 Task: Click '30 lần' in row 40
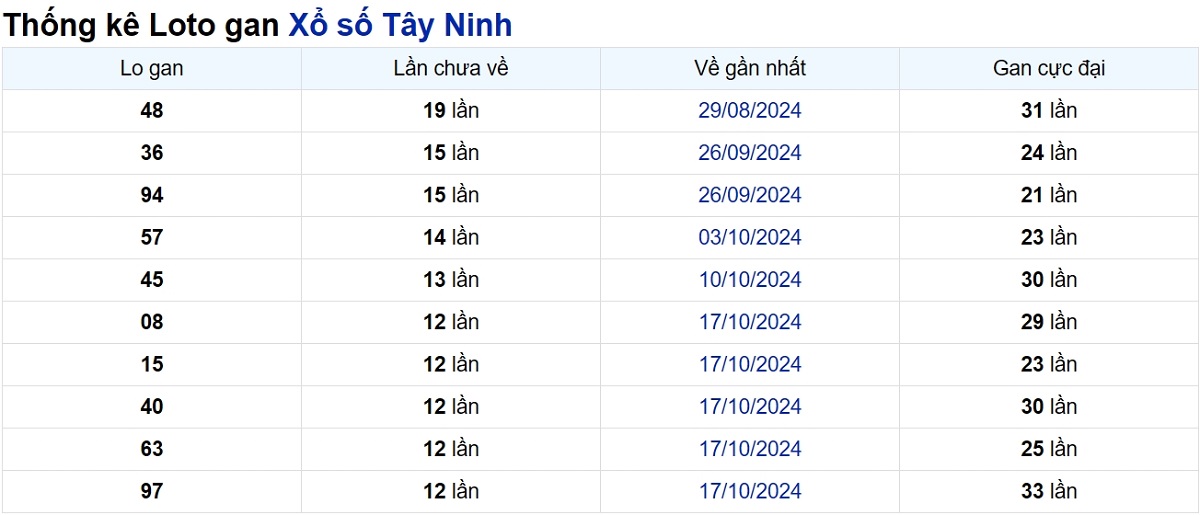click(x=1049, y=407)
